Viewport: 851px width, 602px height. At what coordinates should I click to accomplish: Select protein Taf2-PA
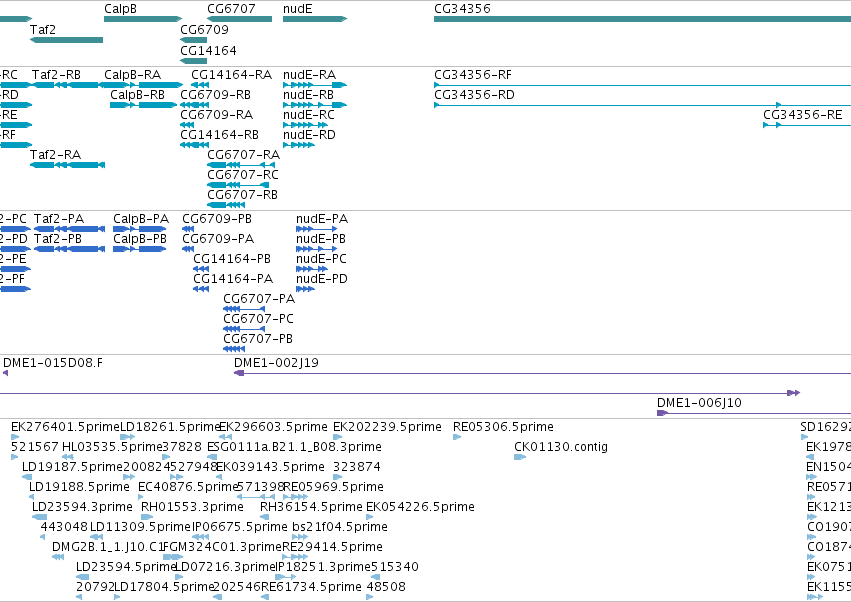pos(59,219)
